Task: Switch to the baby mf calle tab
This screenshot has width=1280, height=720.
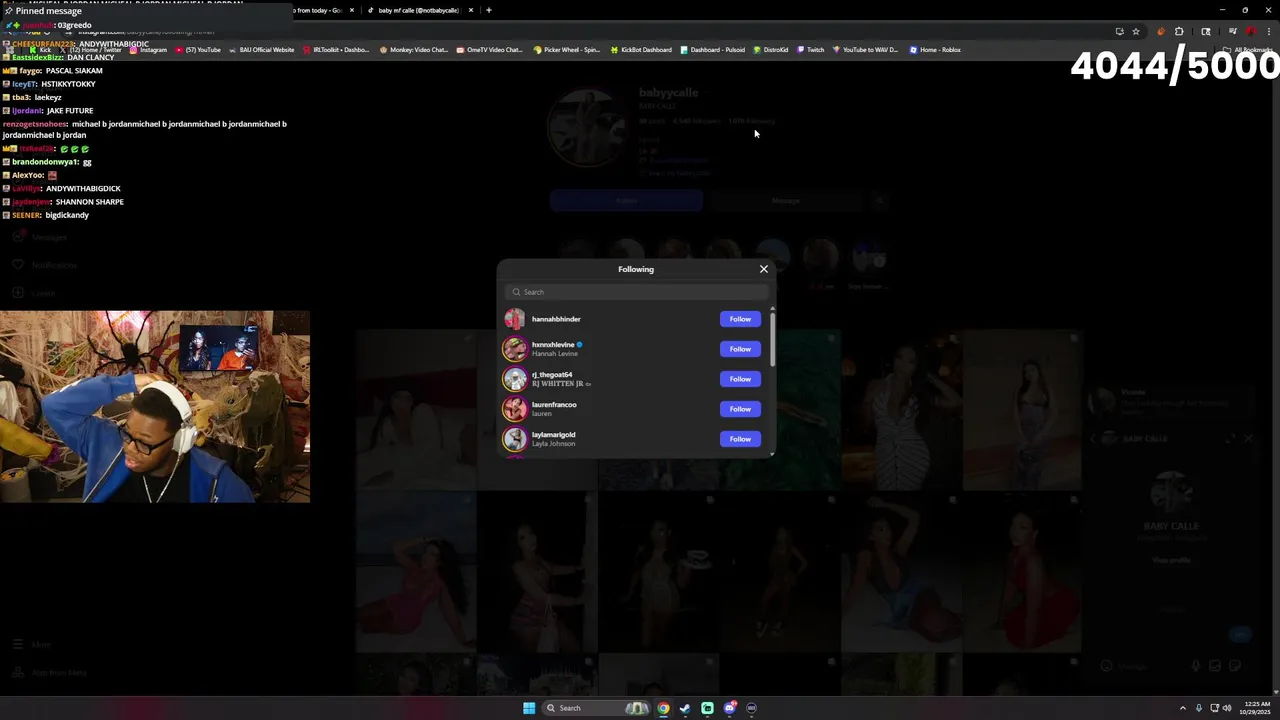Action: (x=417, y=10)
